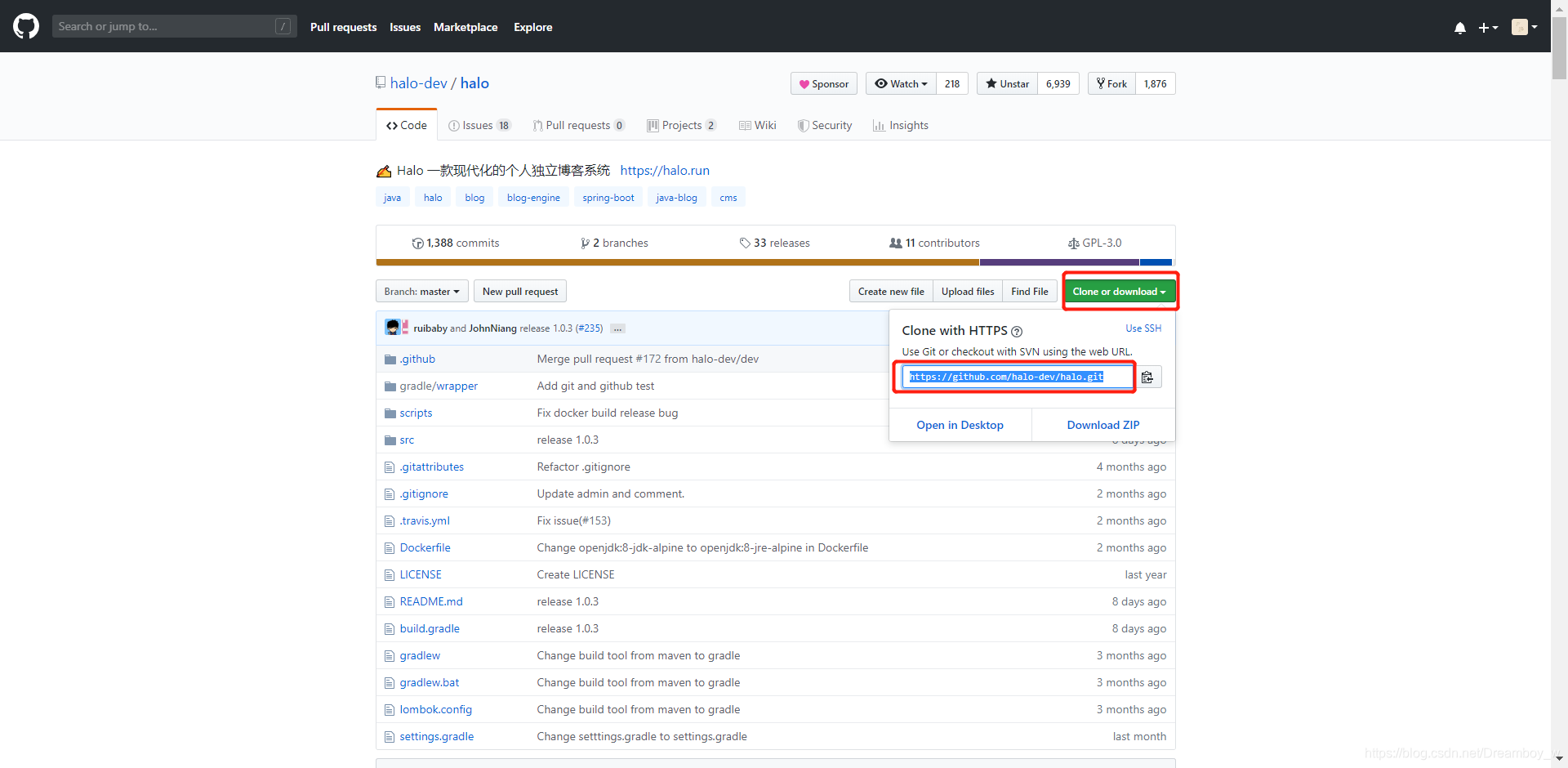
Task: Click Find File button
Action: pos(1030,291)
